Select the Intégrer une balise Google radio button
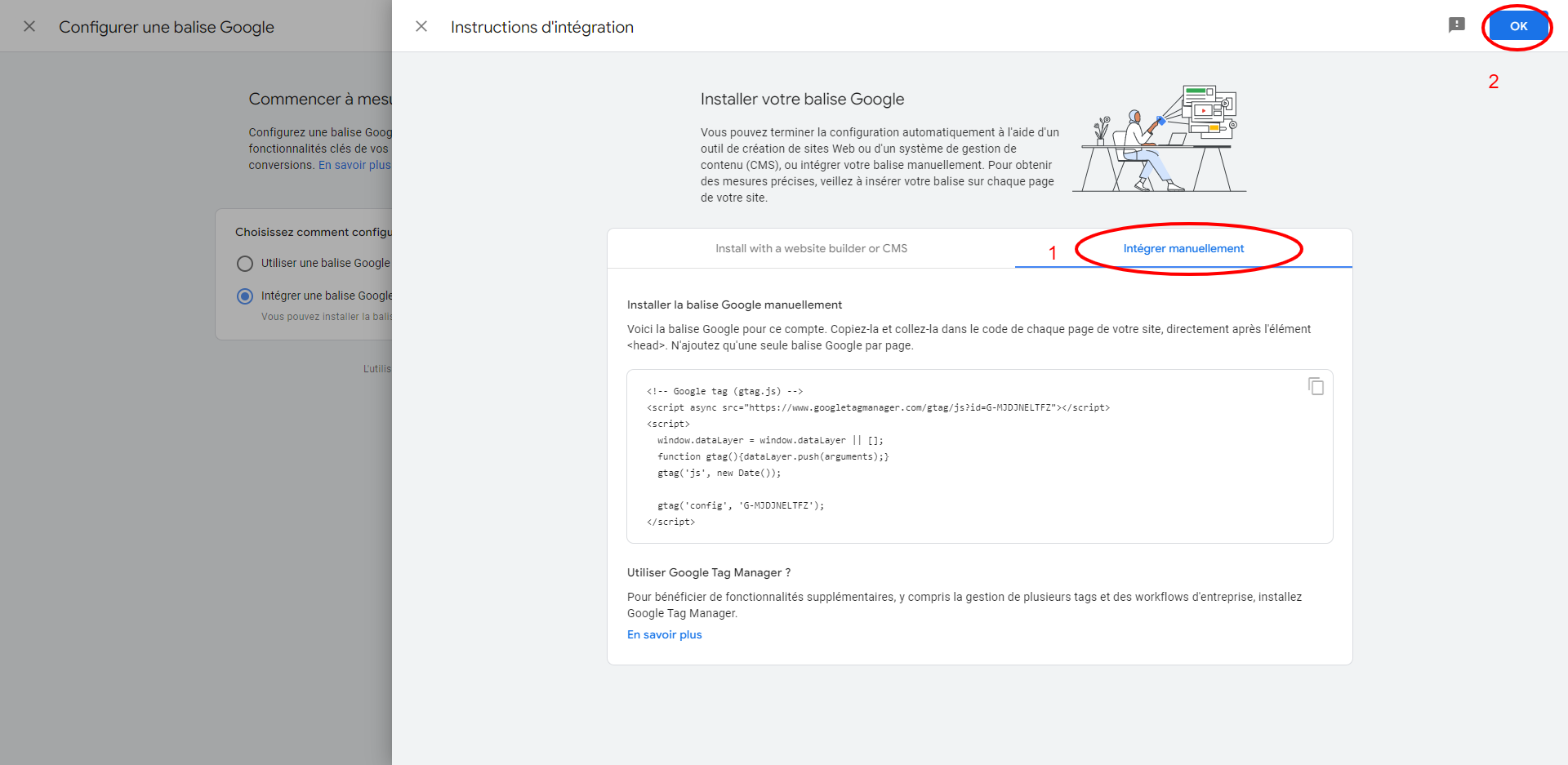Viewport: 1568px width, 765px height. (x=245, y=296)
